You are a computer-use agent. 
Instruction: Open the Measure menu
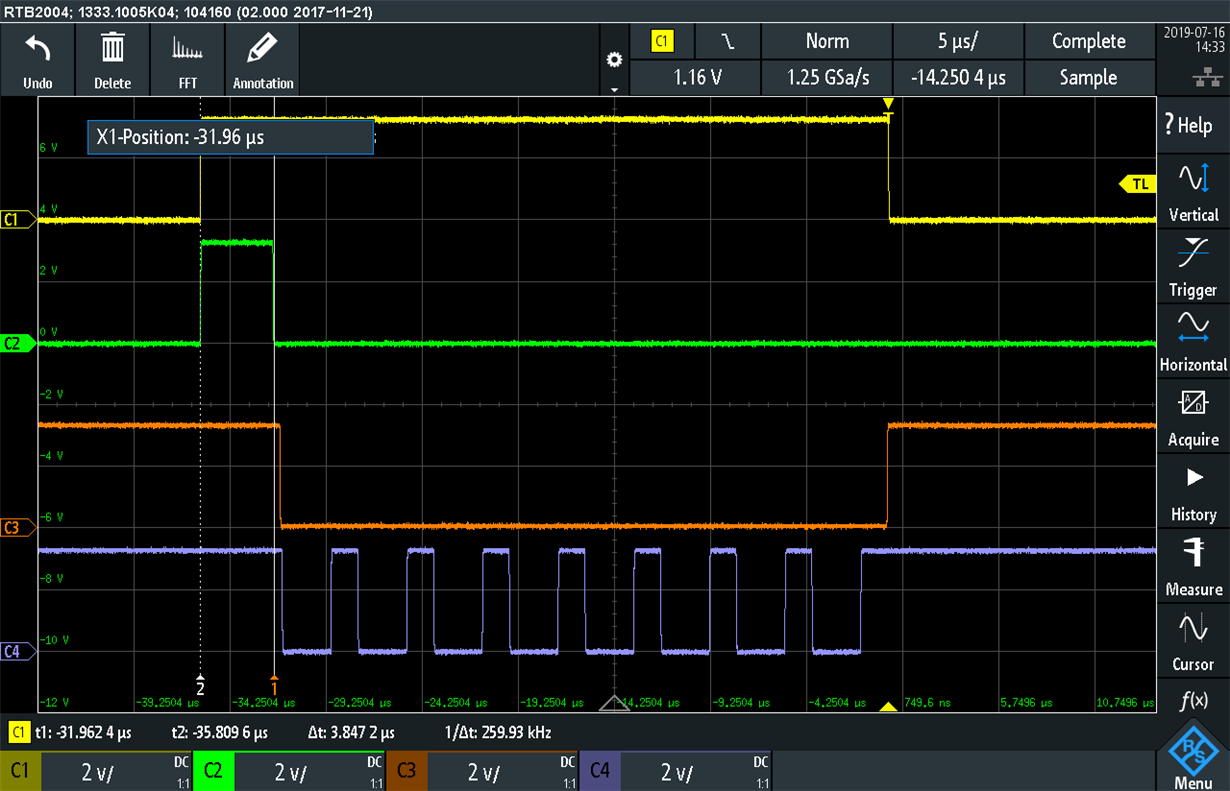1194,568
